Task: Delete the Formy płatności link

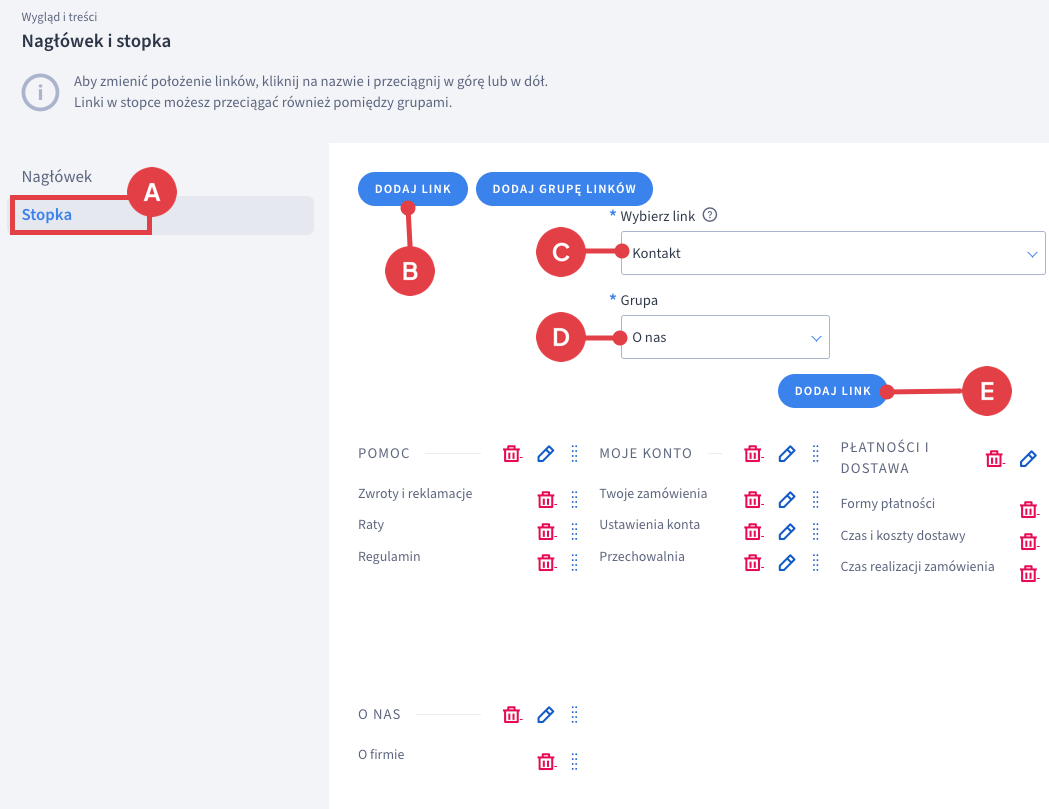Action: coord(1028,510)
